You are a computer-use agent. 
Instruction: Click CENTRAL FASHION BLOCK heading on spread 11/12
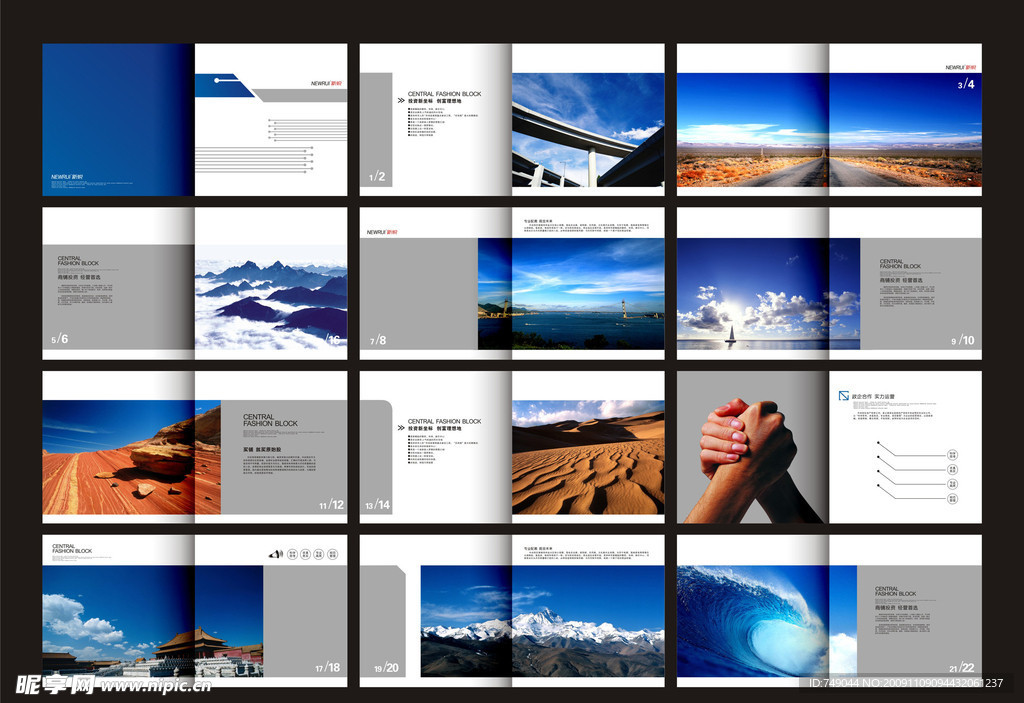pyautogui.click(x=270, y=420)
